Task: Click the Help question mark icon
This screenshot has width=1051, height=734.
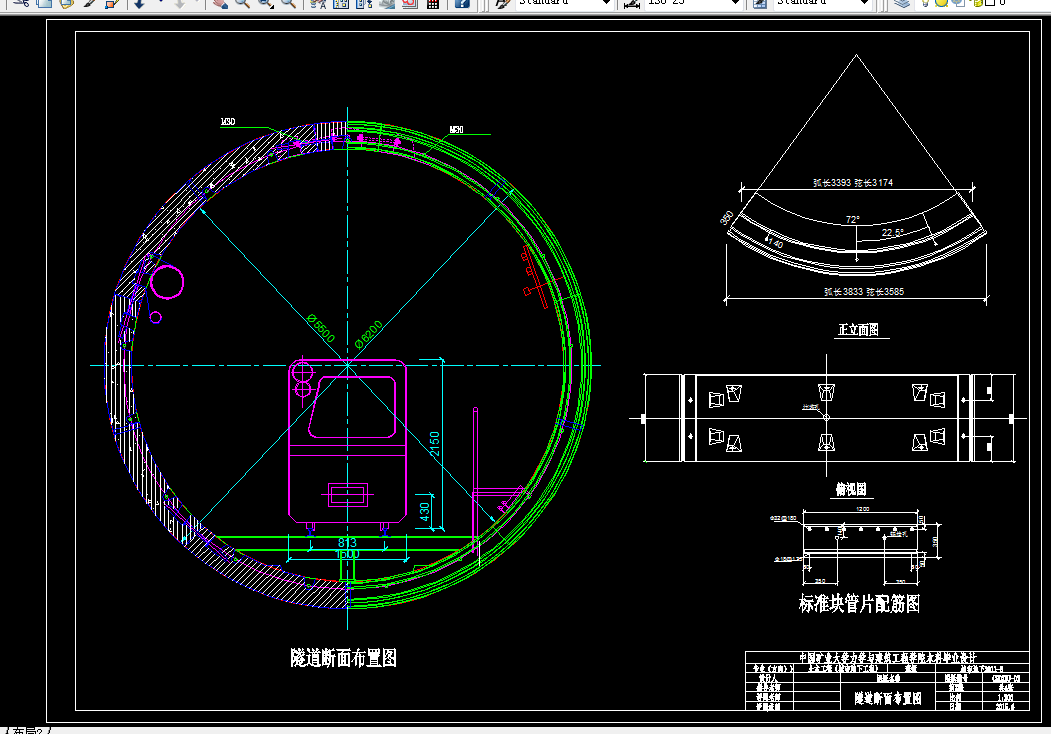Action: tap(462, 3)
